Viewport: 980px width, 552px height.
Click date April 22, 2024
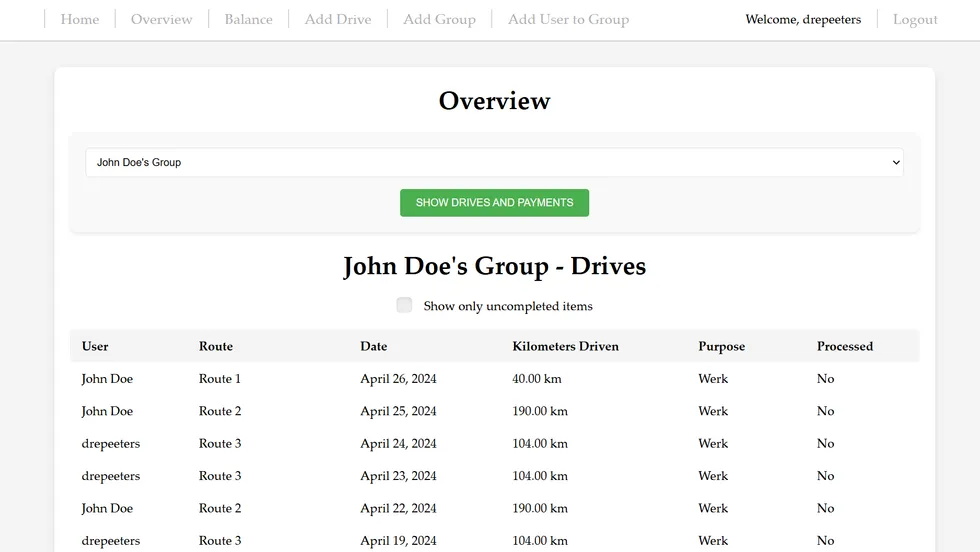pyautogui.click(x=398, y=509)
